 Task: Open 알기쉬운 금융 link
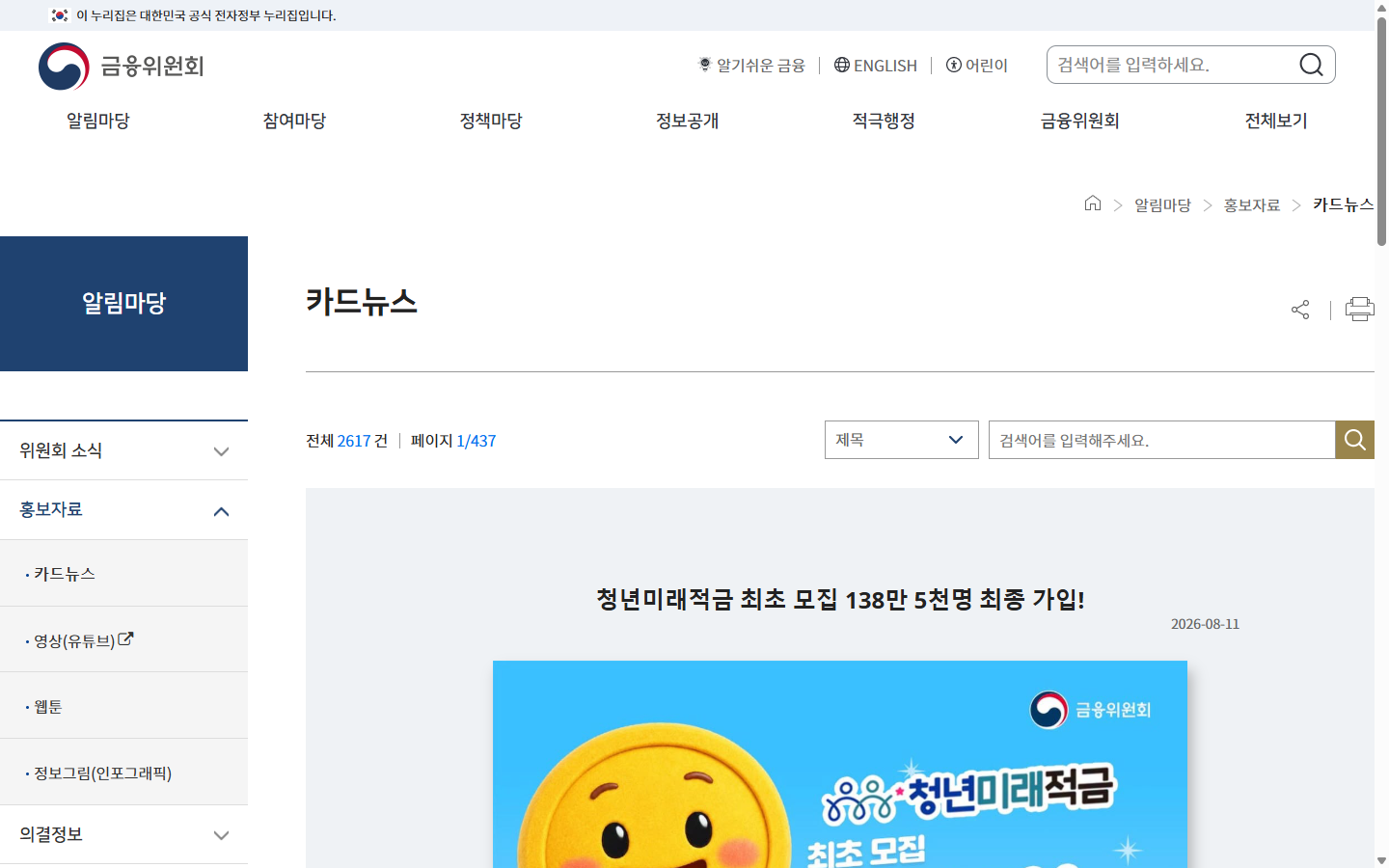coord(751,65)
